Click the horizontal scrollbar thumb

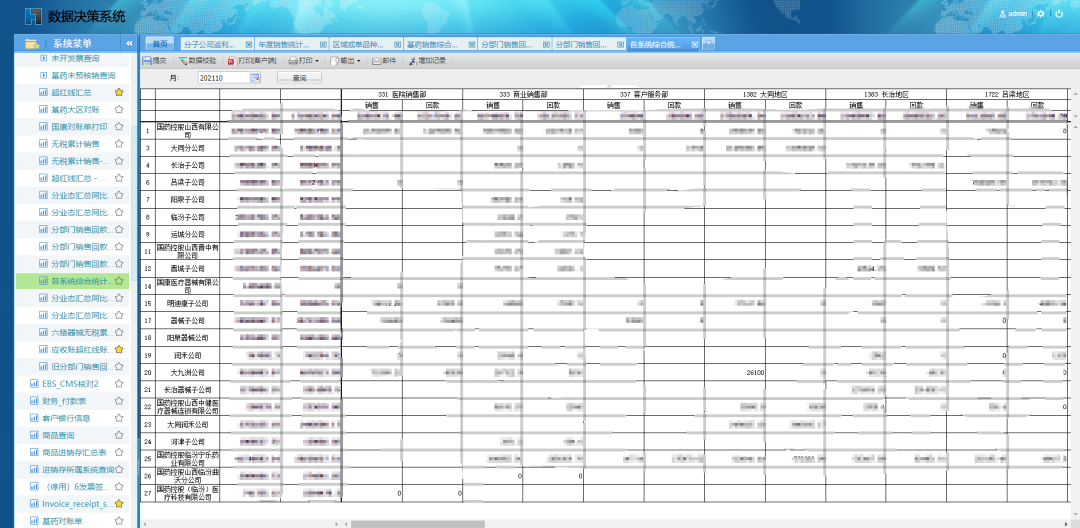[x=417, y=524]
